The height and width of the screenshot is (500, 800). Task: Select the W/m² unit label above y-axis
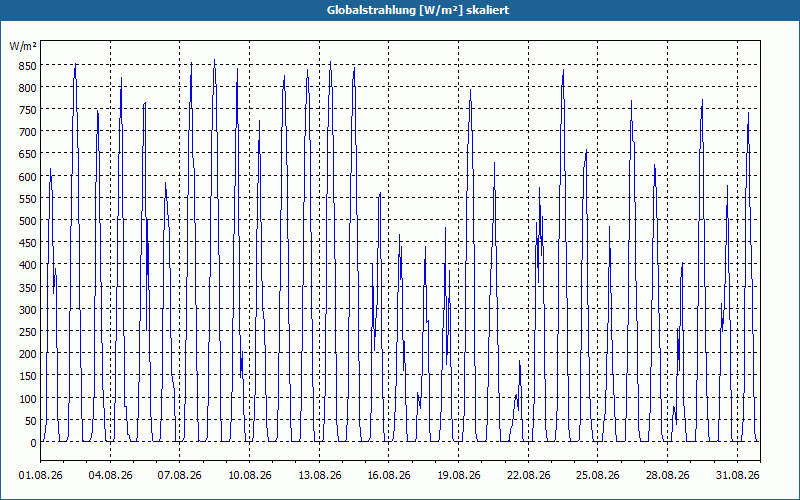point(23,46)
